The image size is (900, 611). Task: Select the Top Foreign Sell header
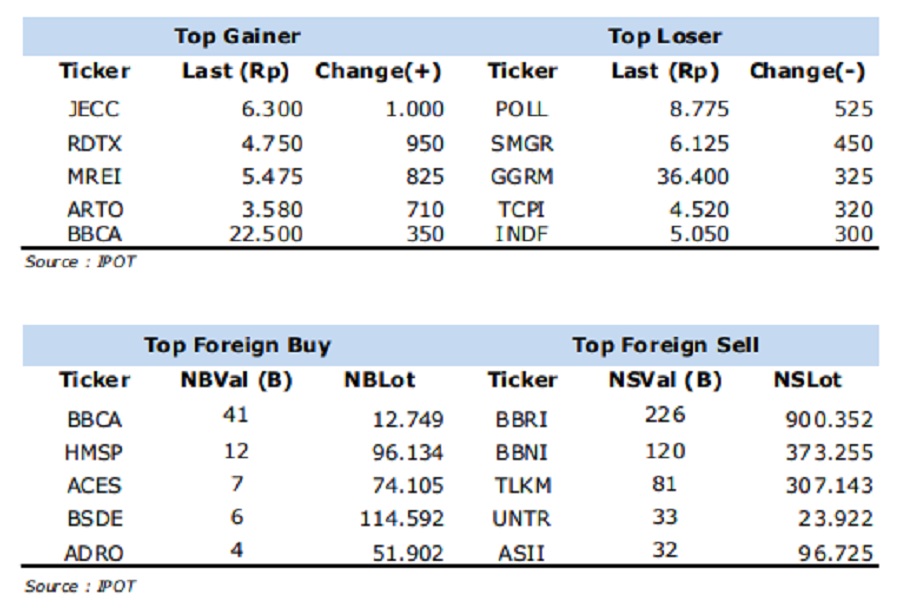[665, 346]
